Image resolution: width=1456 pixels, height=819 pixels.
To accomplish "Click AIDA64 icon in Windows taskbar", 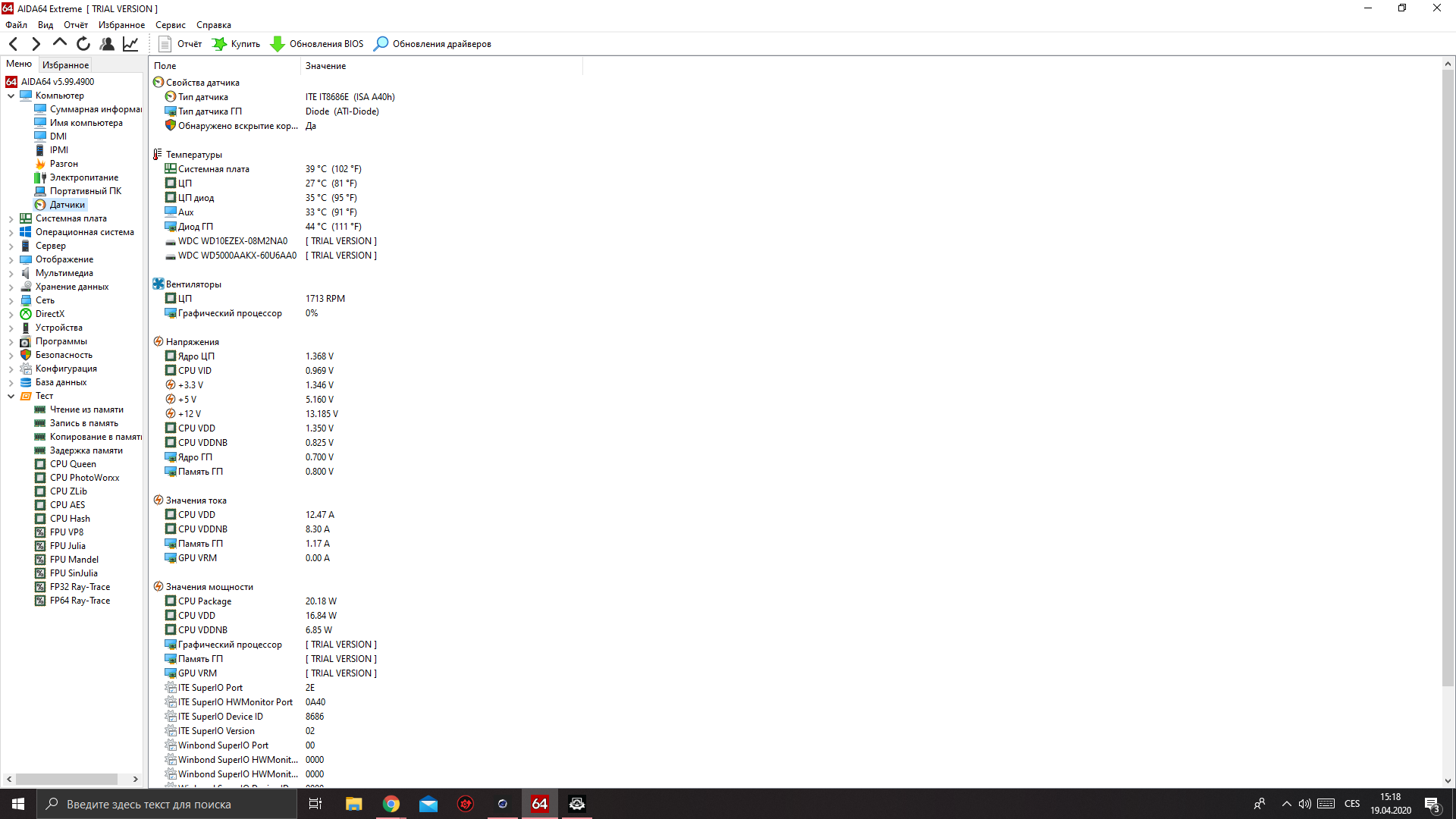I will [x=539, y=804].
